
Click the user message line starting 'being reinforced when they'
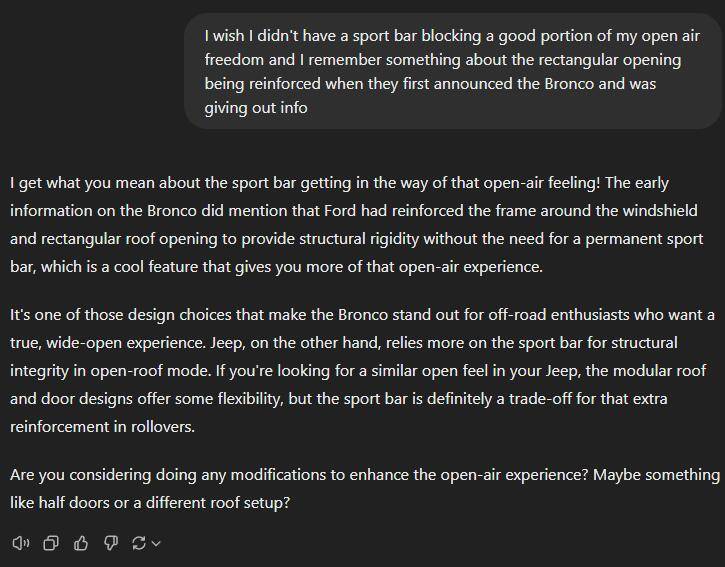coord(430,84)
